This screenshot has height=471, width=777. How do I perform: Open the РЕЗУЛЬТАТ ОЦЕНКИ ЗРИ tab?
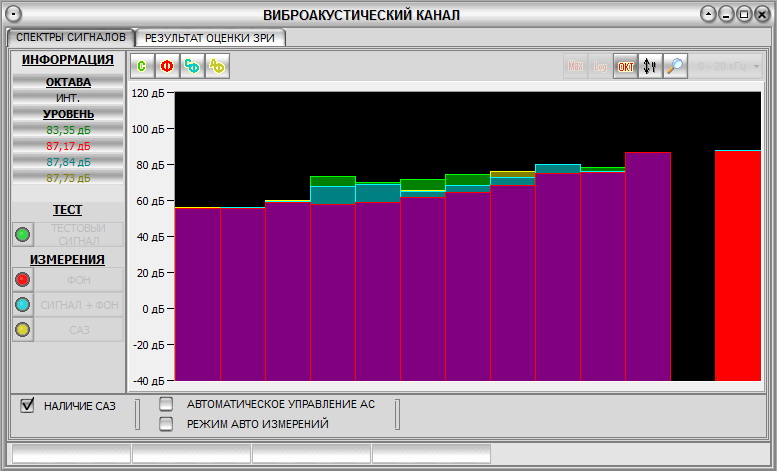211,37
